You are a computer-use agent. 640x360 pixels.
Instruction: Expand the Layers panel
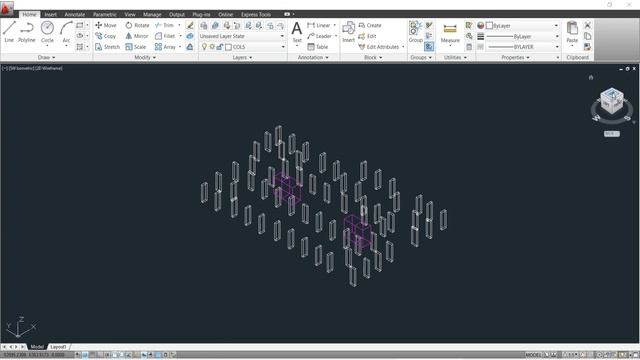coord(242,58)
